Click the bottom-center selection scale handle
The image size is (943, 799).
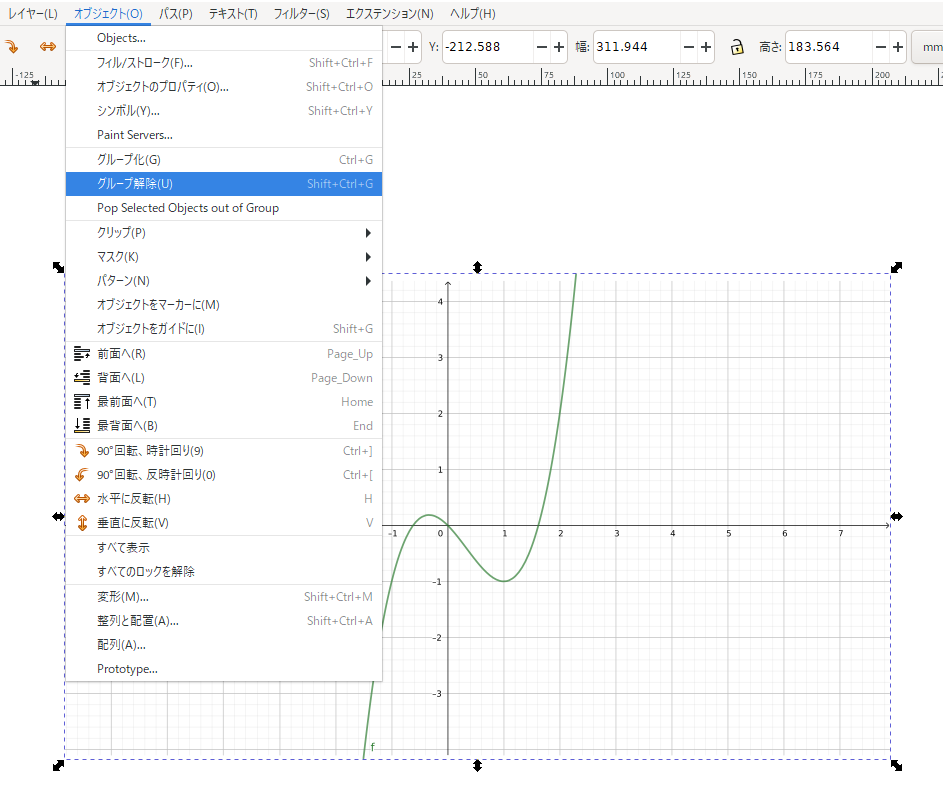coord(478,765)
